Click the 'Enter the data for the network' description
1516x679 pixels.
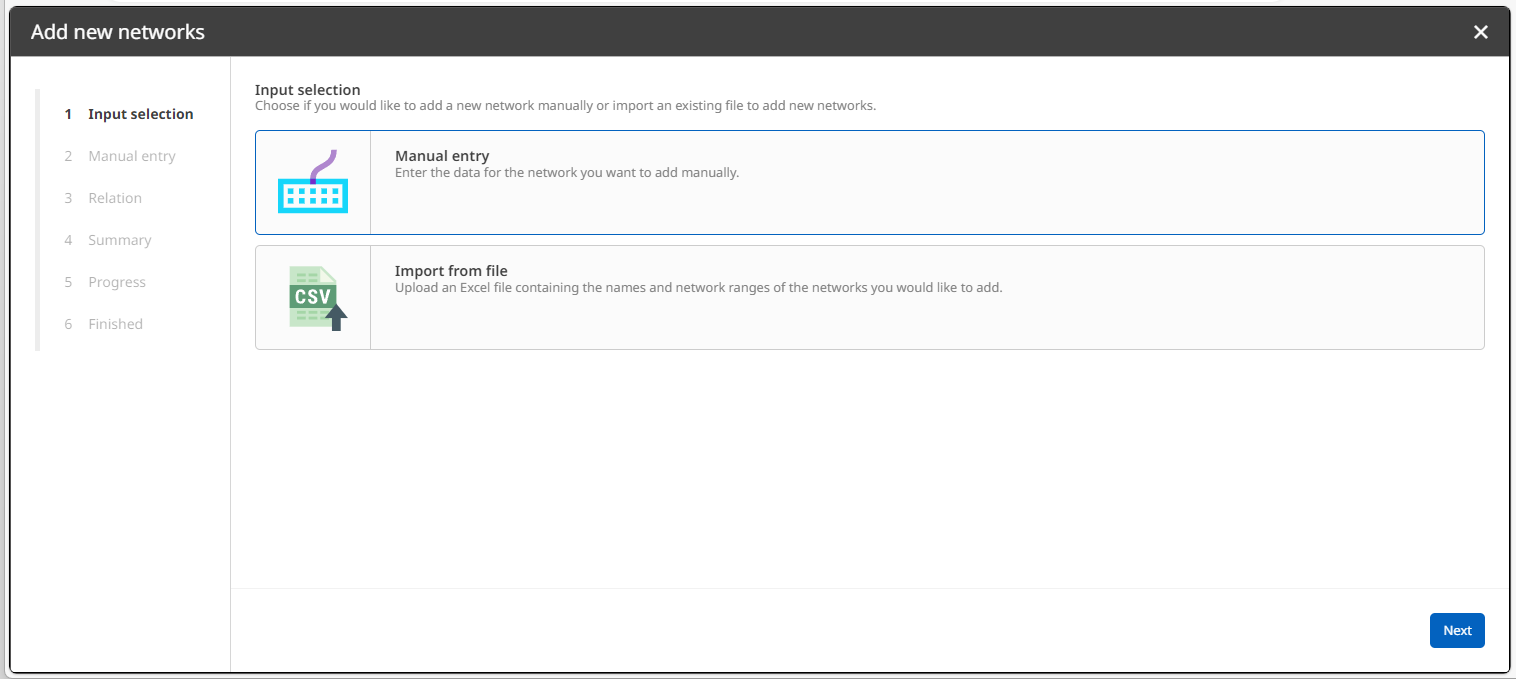pos(566,172)
